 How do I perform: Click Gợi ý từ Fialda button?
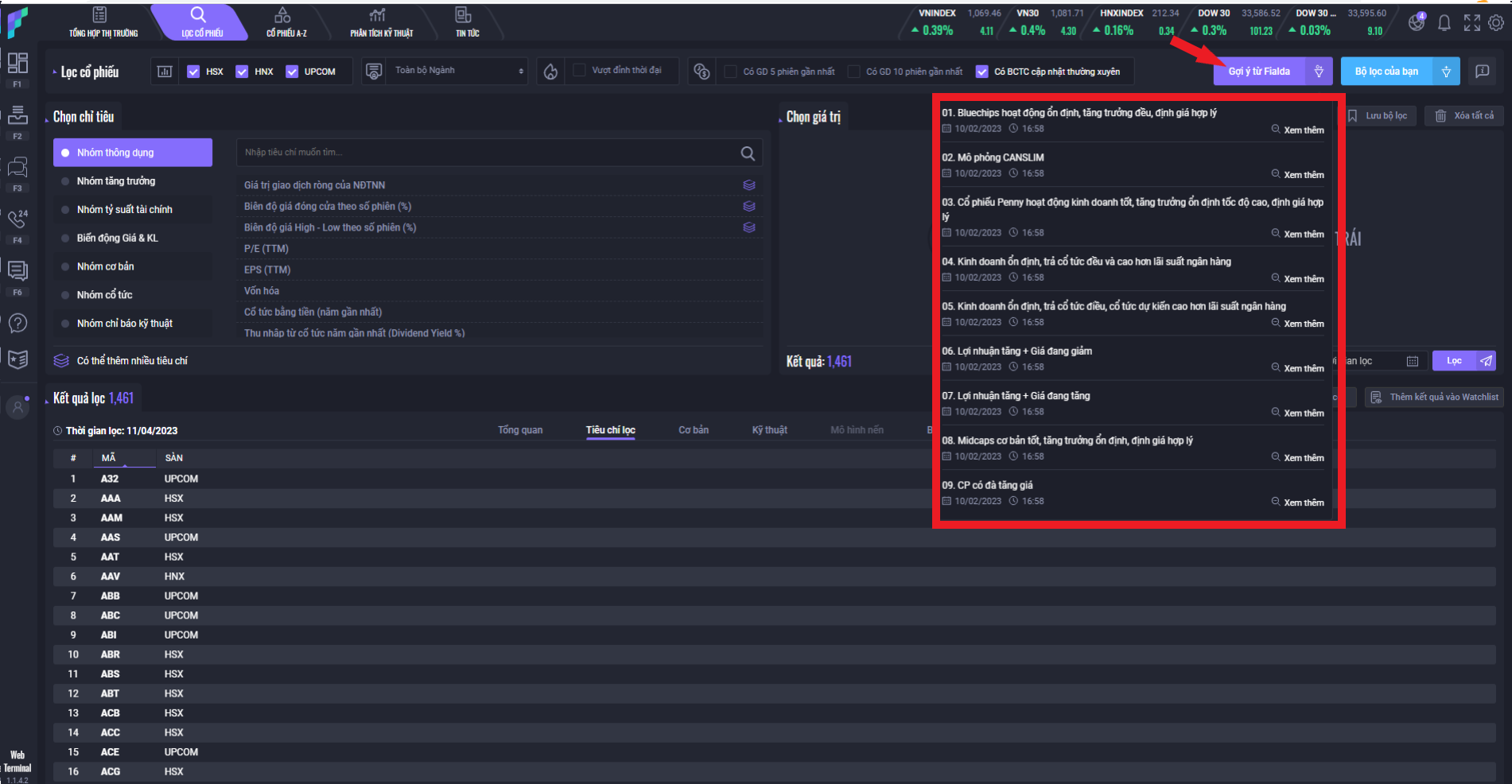point(1258,72)
